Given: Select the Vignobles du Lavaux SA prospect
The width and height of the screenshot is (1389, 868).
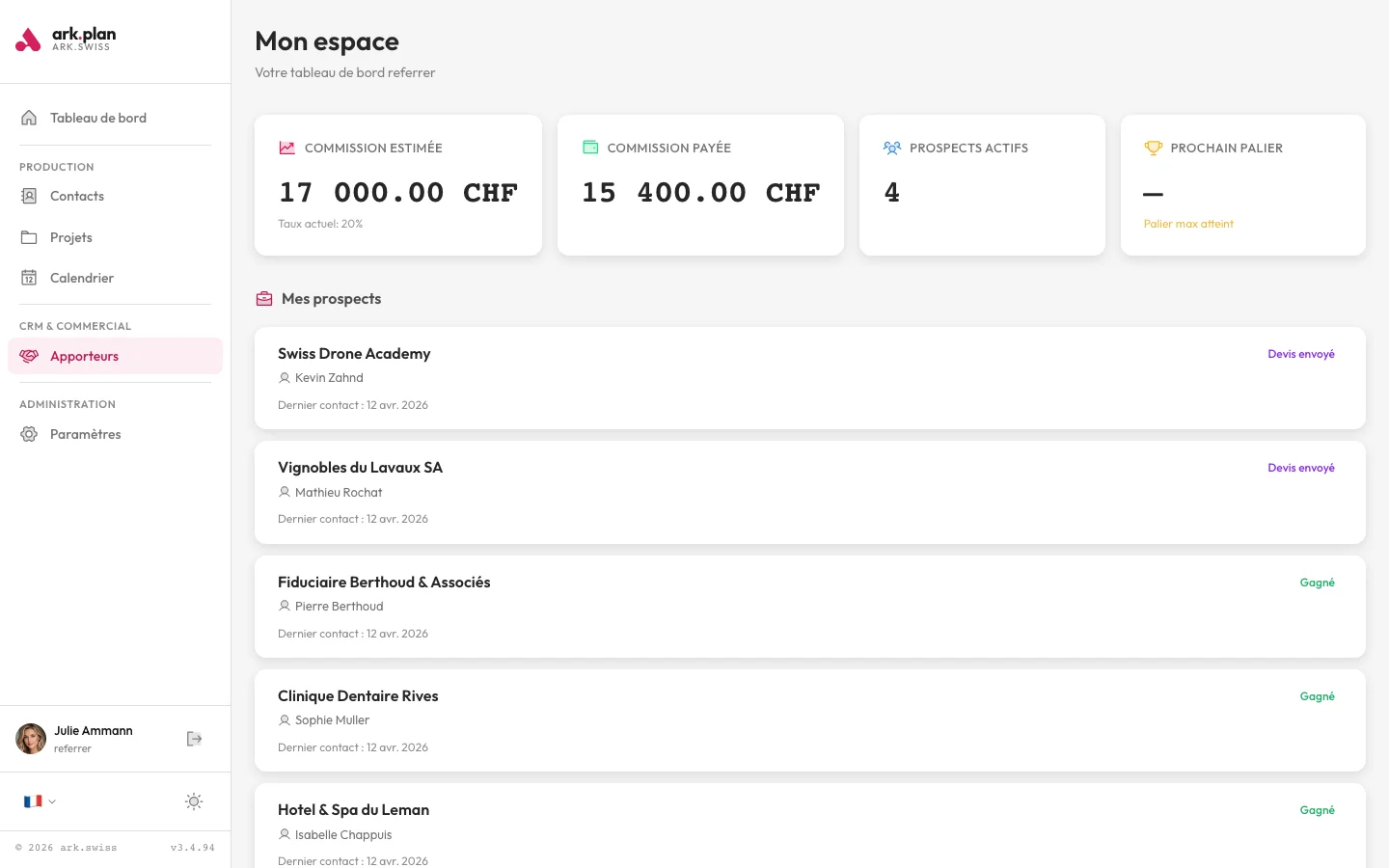Looking at the screenshot, I should tap(360, 468).
